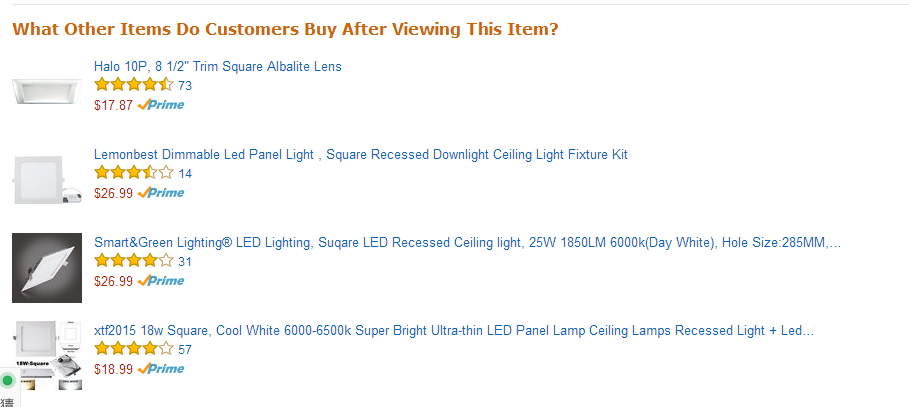Open the Lemonbest Dimmable Led Panel Light link
909x407 pixels.
point(361,155)
